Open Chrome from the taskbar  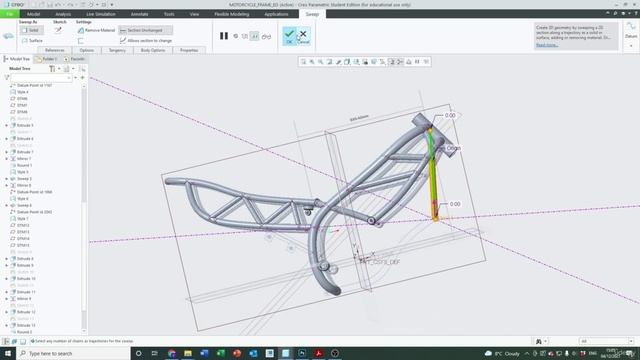click(x=171, y=353)
